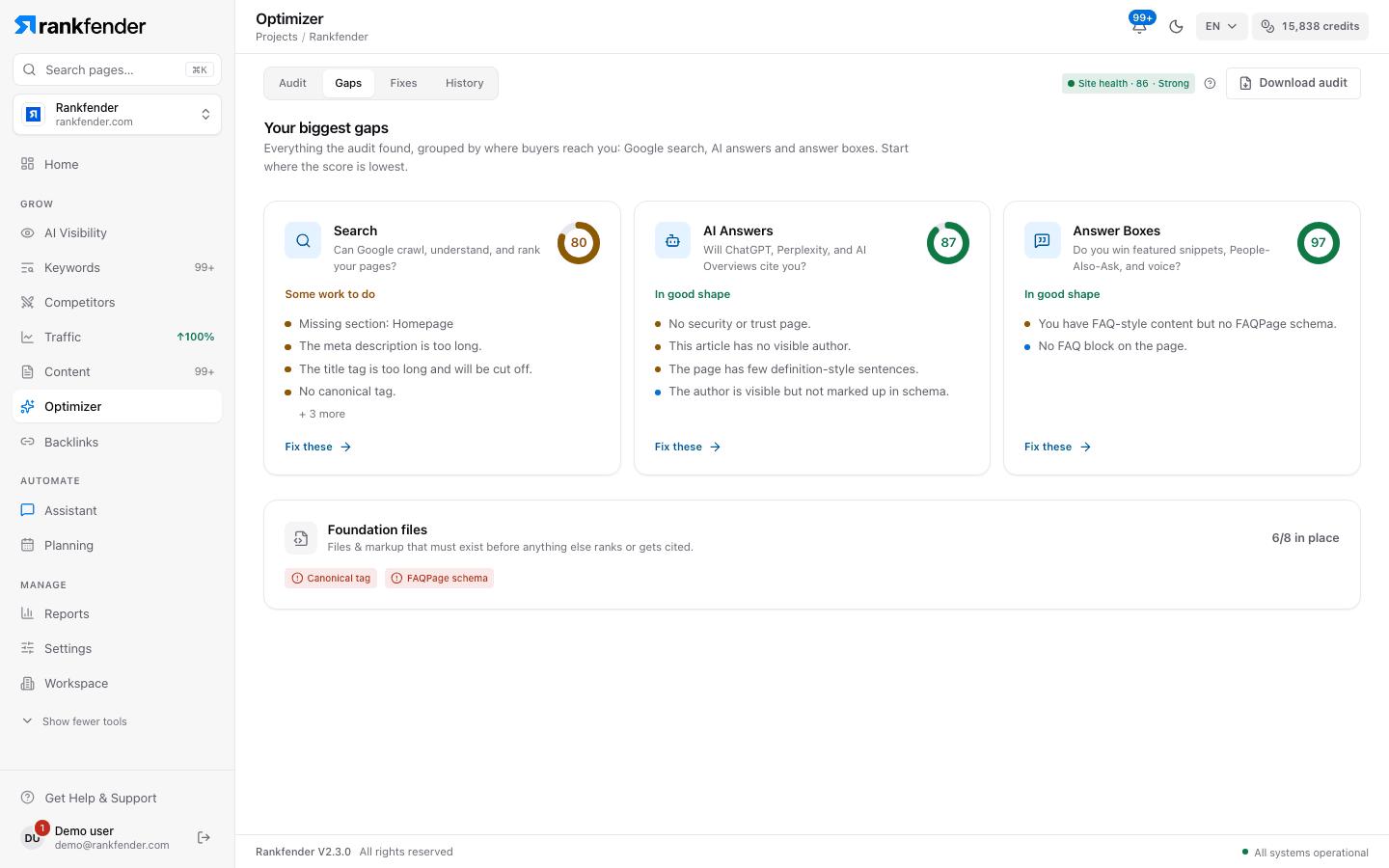The image size is (1389, 868).
Task: Toggle dark mode moon icon
Action: pyautogui.click(x=1176, y=26)
